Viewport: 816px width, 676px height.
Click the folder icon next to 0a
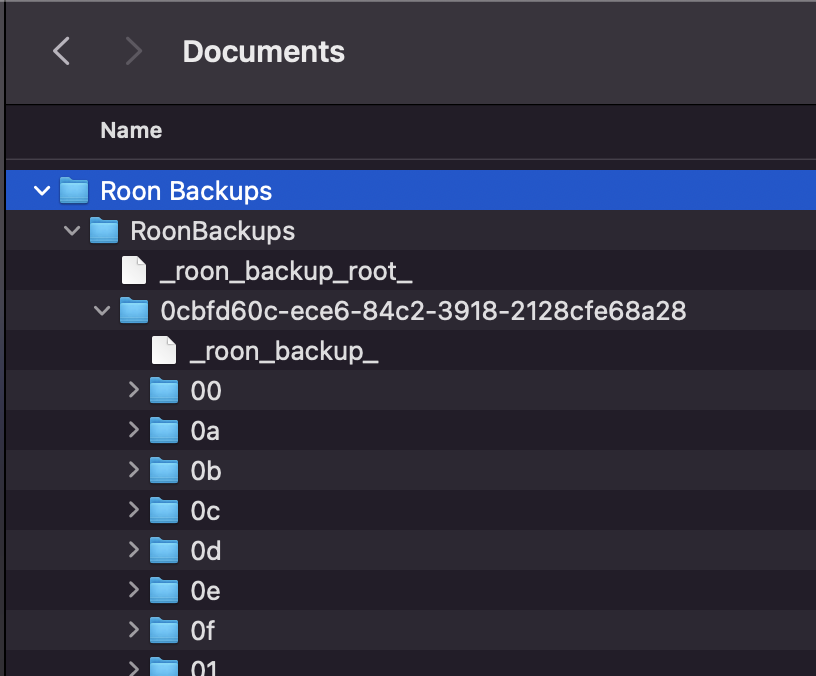tap(163, 430)
